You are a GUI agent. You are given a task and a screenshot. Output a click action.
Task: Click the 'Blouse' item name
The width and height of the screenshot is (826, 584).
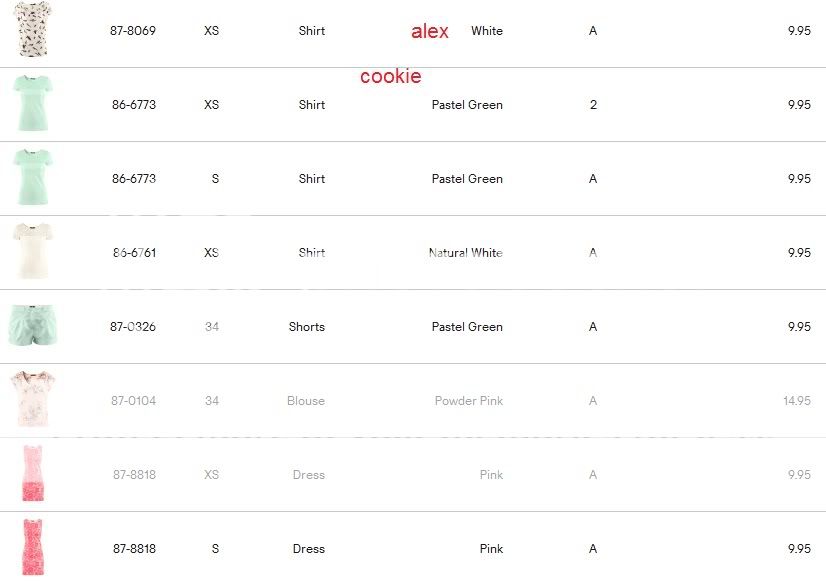point(305,401)
